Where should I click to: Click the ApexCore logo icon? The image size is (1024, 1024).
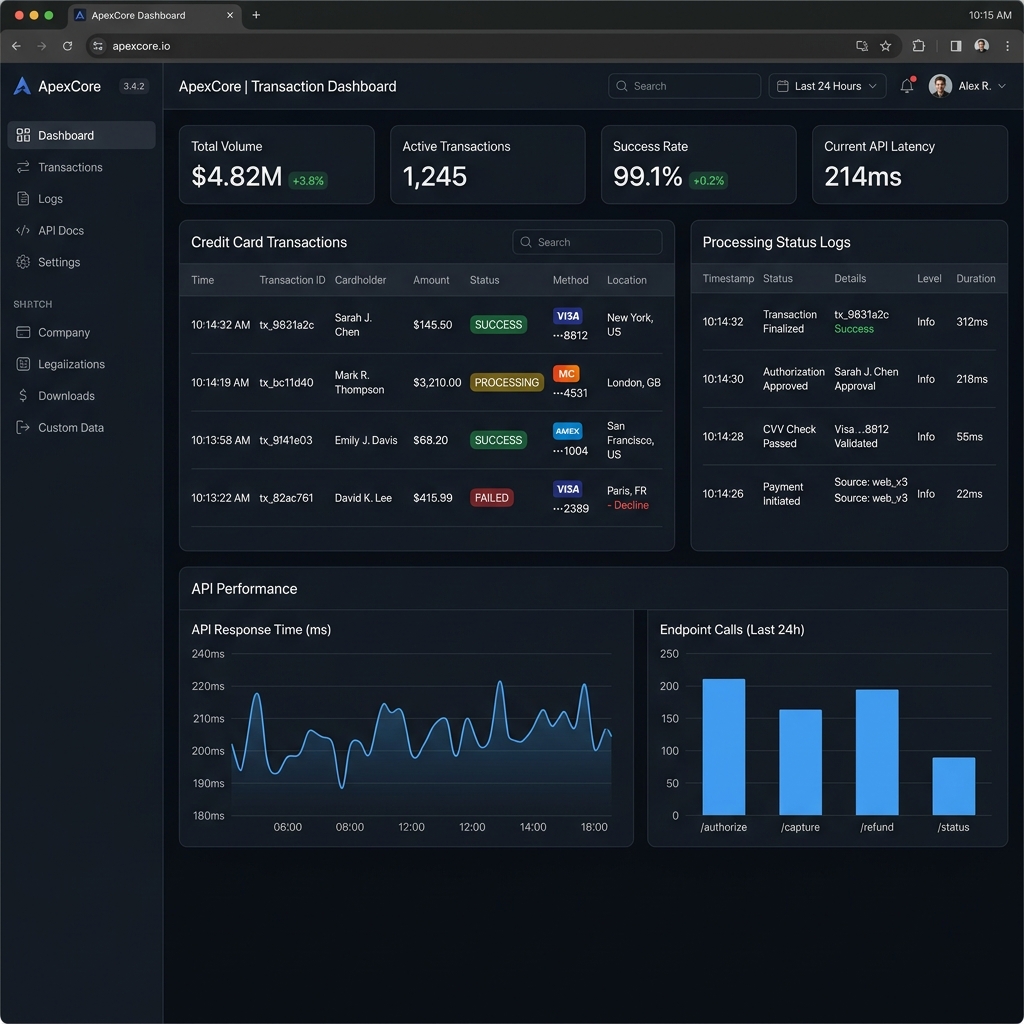click(x=22, y=86)
